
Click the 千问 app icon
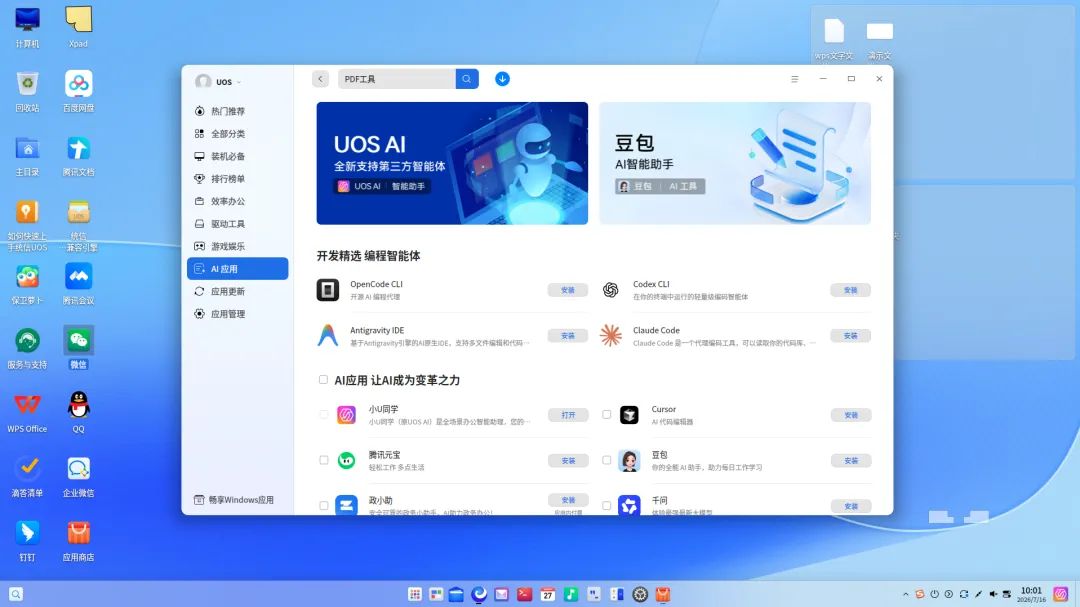click(x=629, y=505)
